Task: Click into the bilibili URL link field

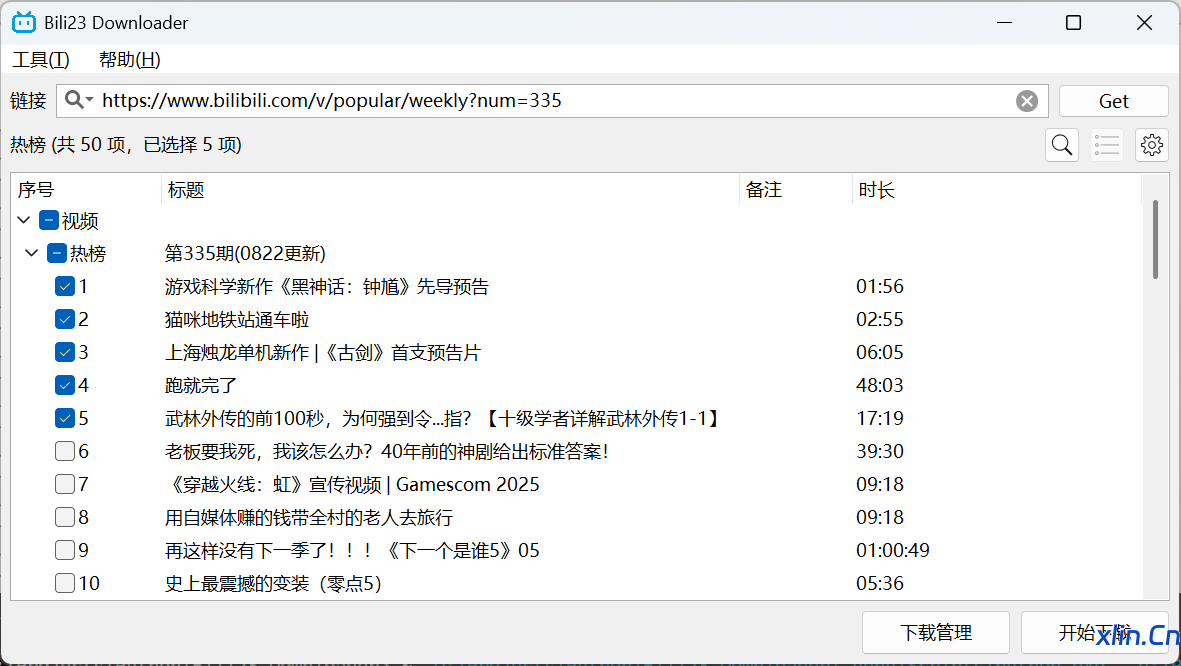Action: tap(552, 101)
